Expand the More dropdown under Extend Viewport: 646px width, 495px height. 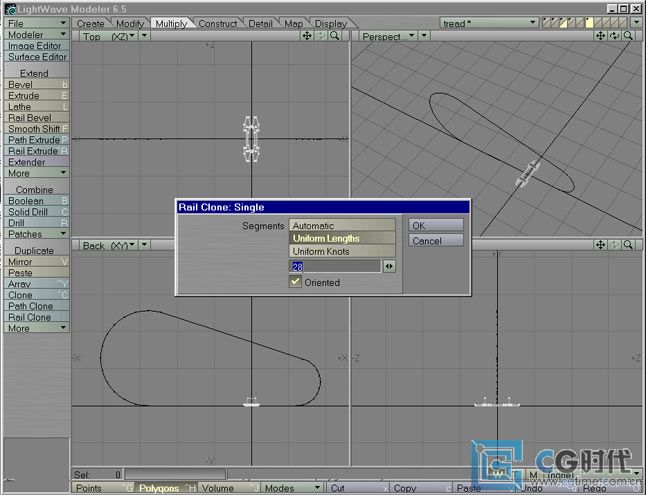[36, 173]
